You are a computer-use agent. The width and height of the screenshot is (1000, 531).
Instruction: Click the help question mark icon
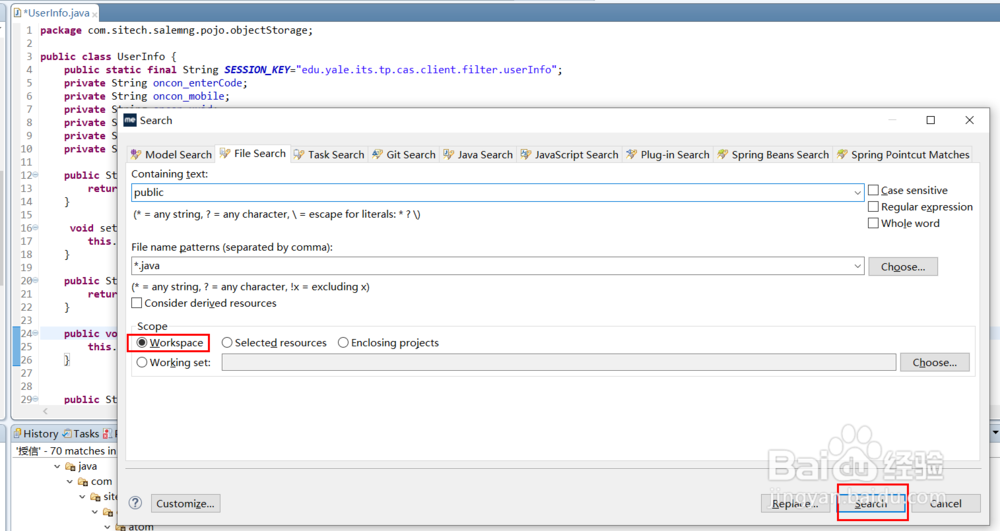(x=136, y=503)
